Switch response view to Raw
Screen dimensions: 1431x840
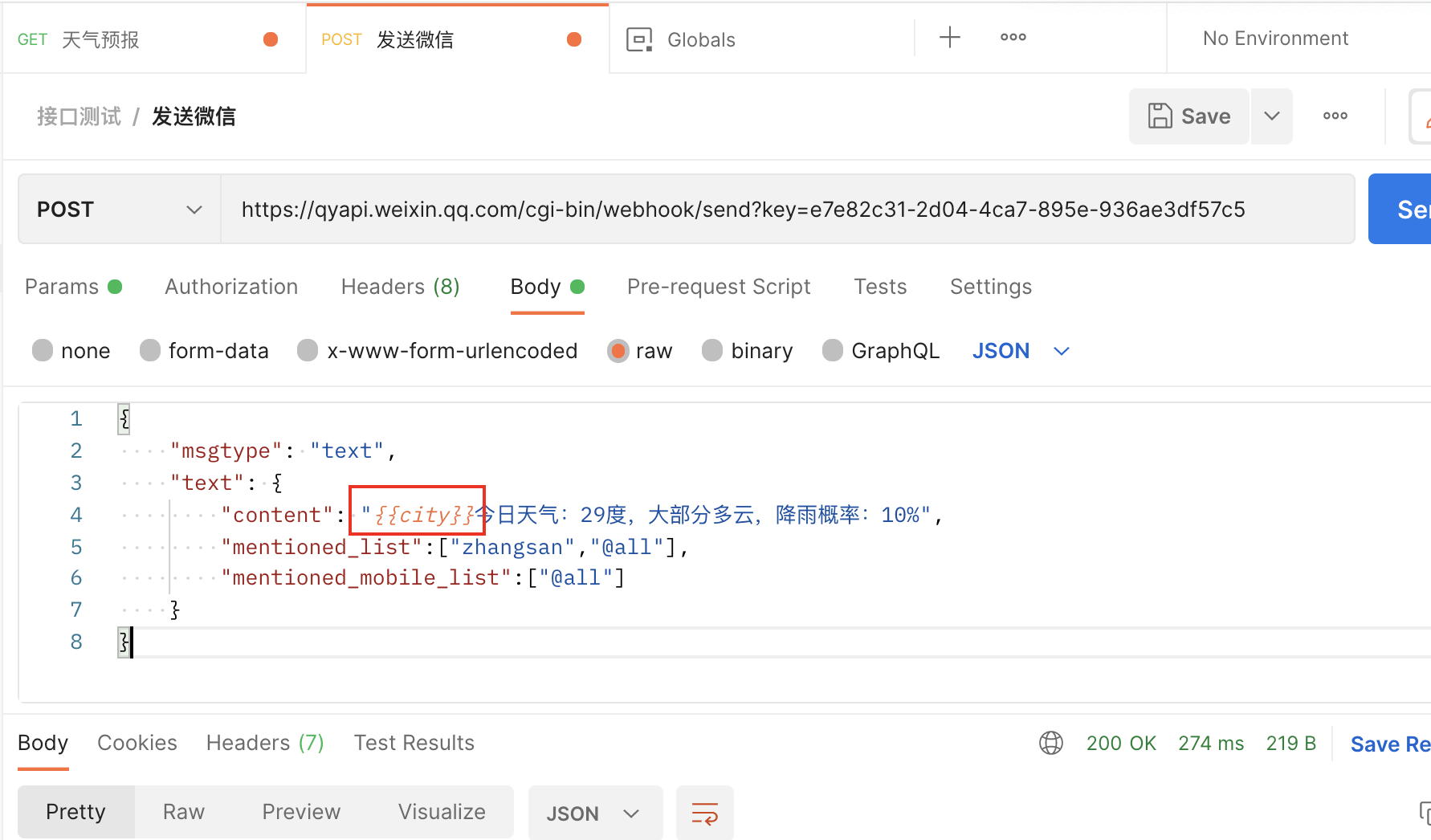click(184, 812)
